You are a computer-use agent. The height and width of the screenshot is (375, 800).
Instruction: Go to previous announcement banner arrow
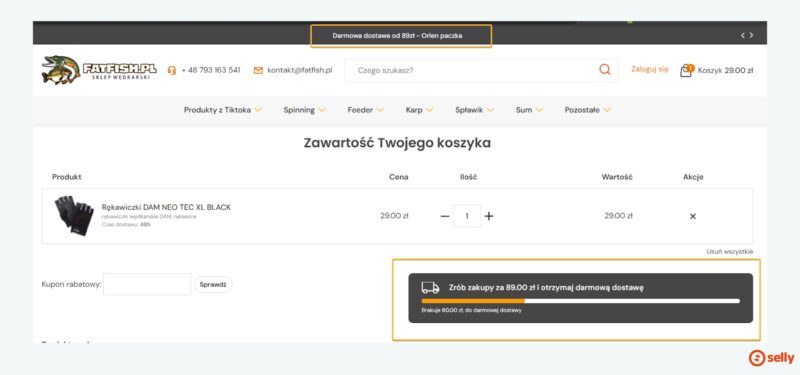pyautogui.click(x=743, y=35)
